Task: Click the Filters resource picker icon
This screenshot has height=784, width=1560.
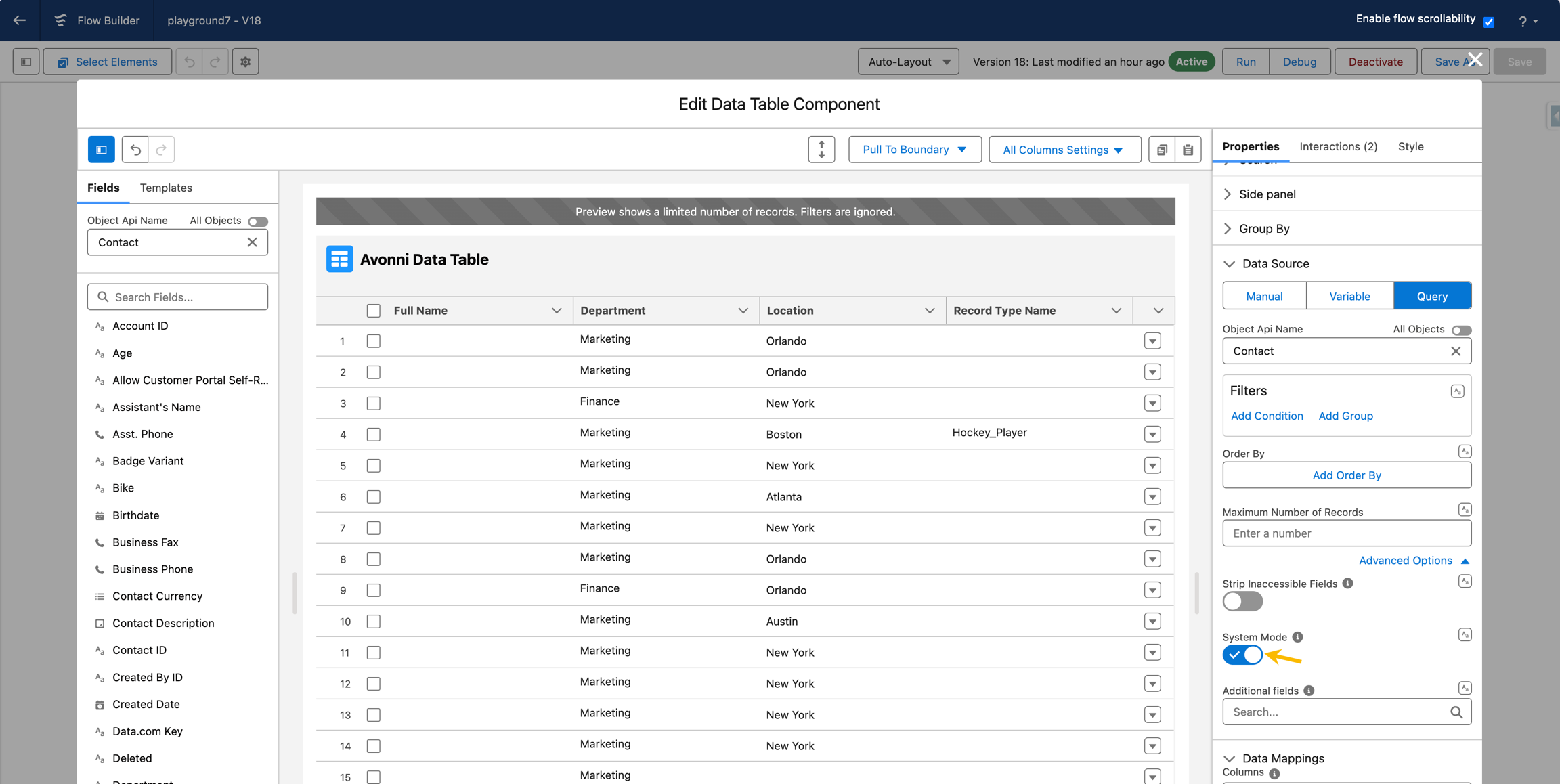Action: point(1457,391)
